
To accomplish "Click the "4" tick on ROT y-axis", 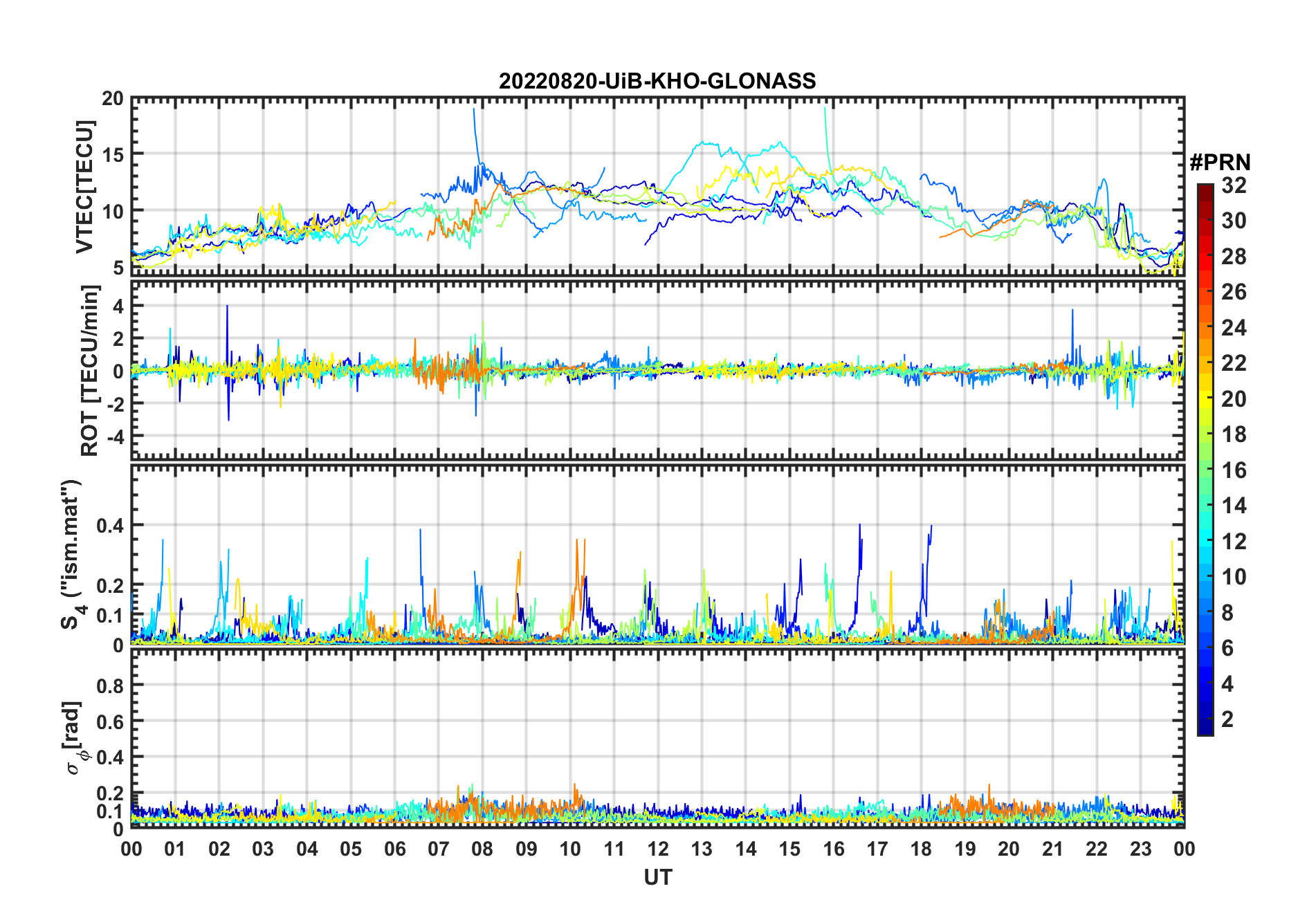I will 118,306.
